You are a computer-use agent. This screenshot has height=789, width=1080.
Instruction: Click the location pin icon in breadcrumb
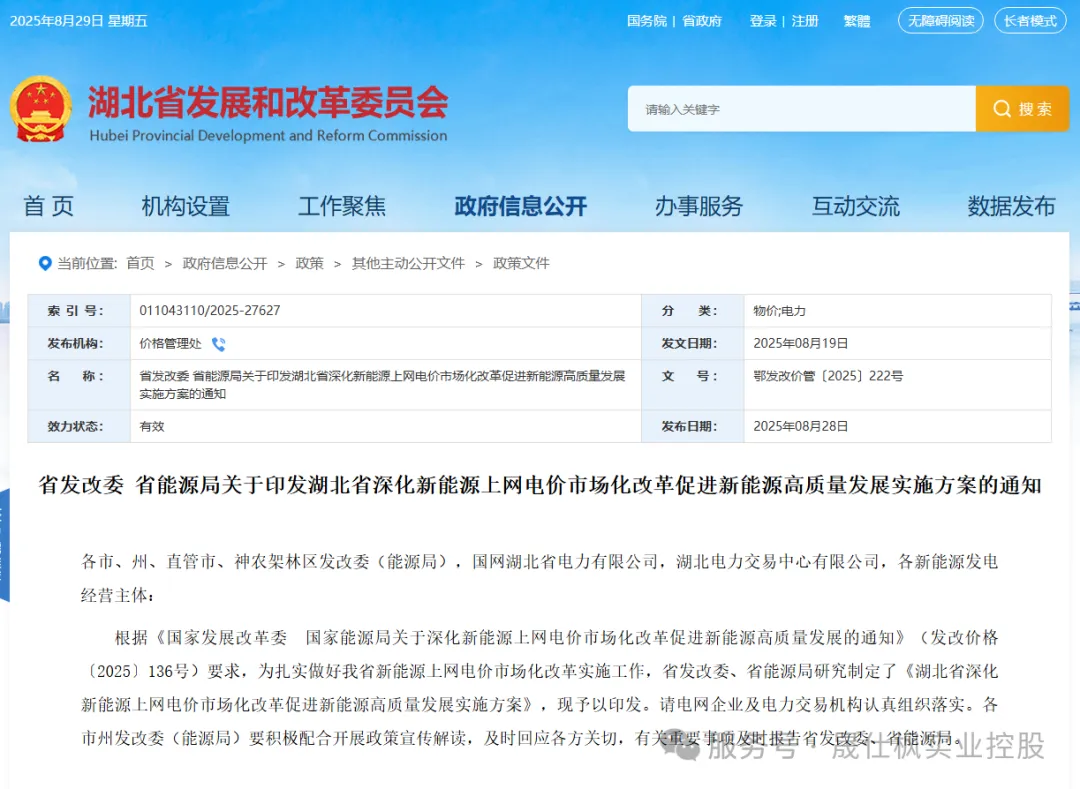[x=44, y=263]
